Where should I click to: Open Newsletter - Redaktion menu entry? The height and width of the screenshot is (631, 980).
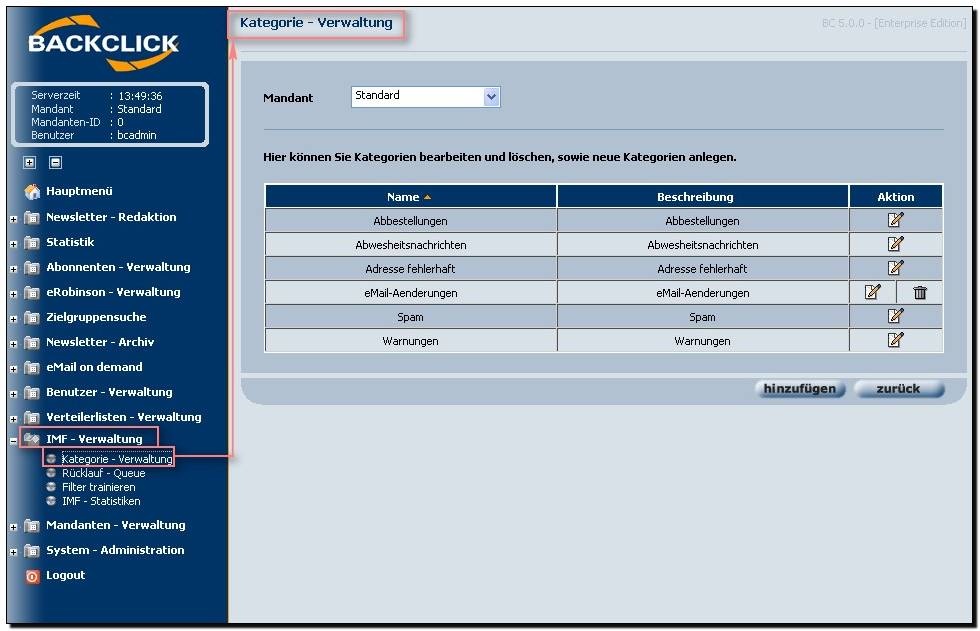click(111, 217)
